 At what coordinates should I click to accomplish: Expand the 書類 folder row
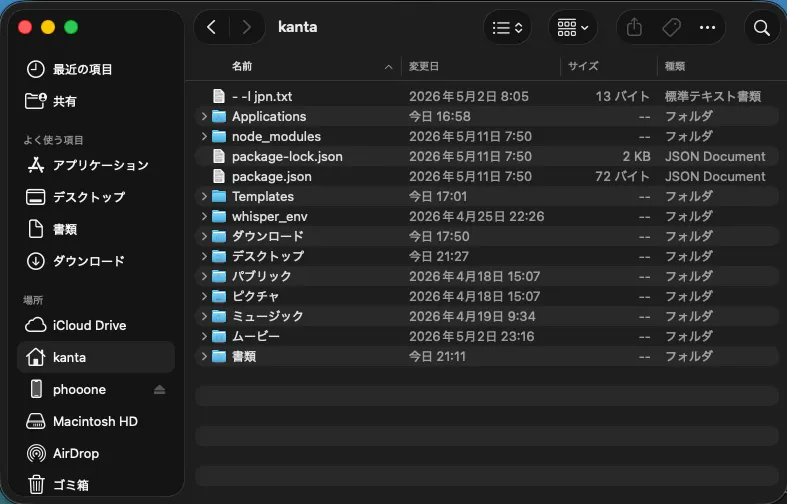click(204, 356)
